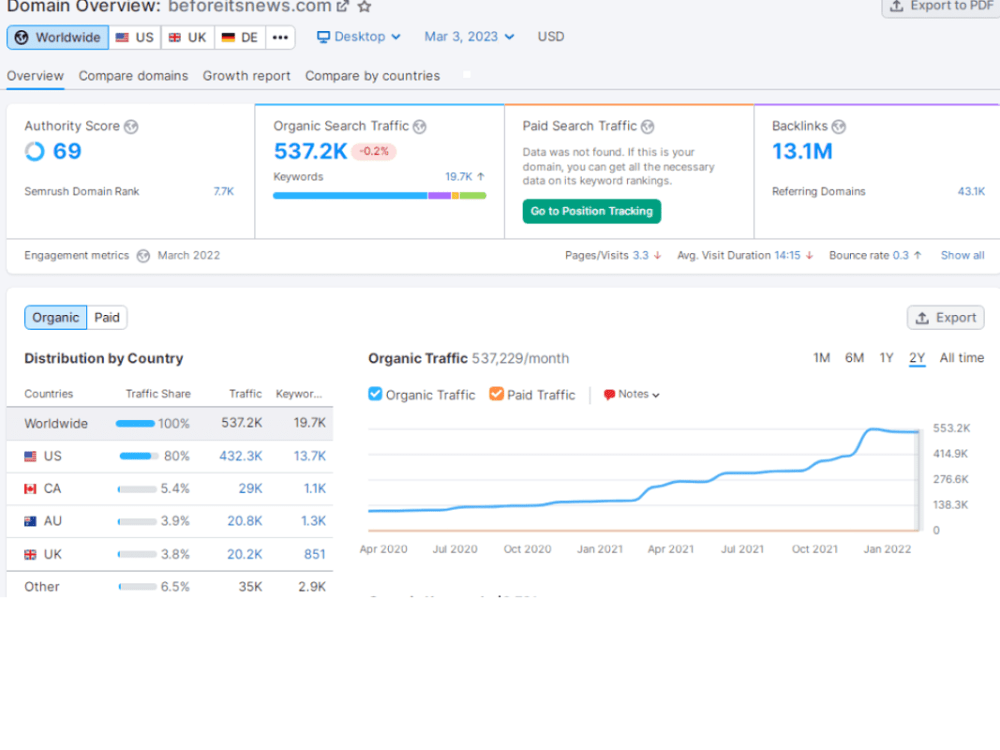1000x750 pixels.
Task: Select the US region tab
Action: (135, 38)
